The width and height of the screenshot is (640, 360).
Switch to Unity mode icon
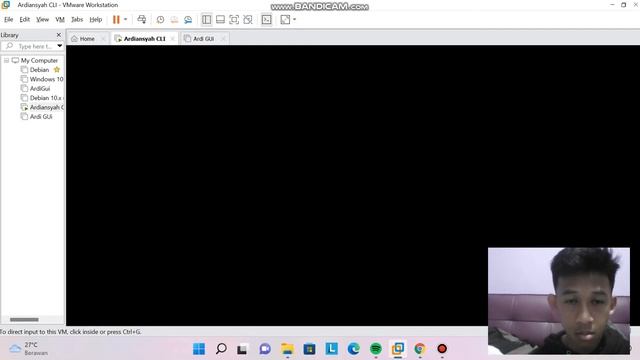[x=248, y=20]
